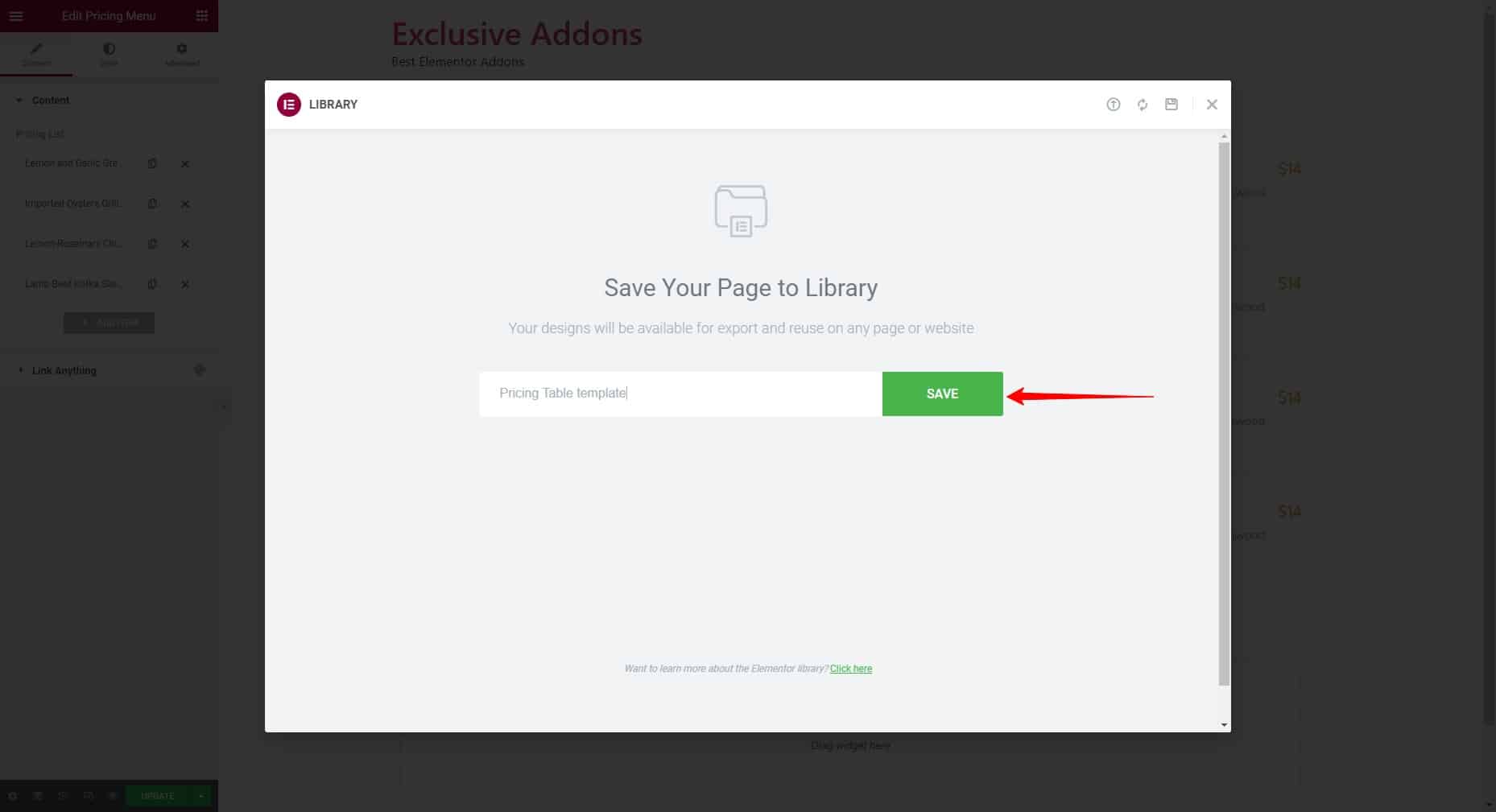Click the 'Best Elementor Addons' subtitle
Viewport: 1496px width, 812px height.
click(x=457, y=62)
